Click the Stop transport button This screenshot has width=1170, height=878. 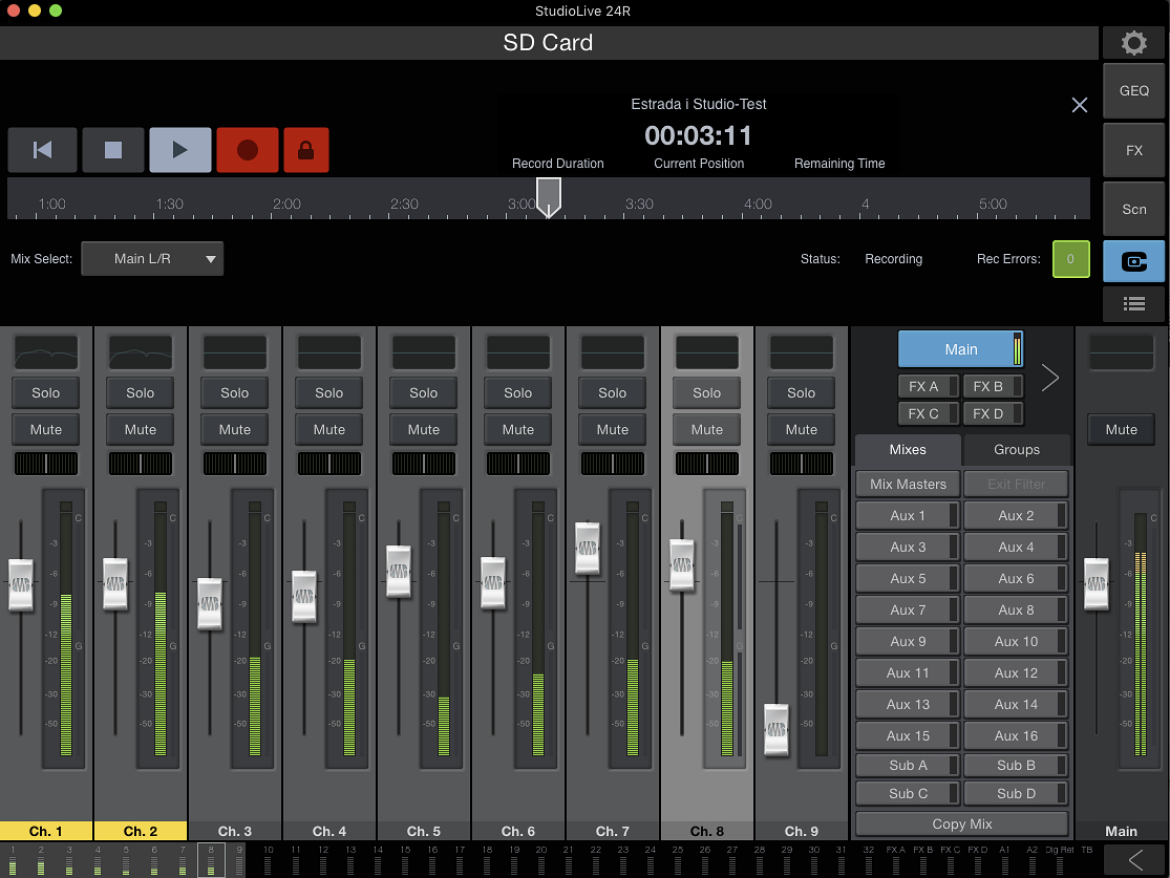pos(113,150)
